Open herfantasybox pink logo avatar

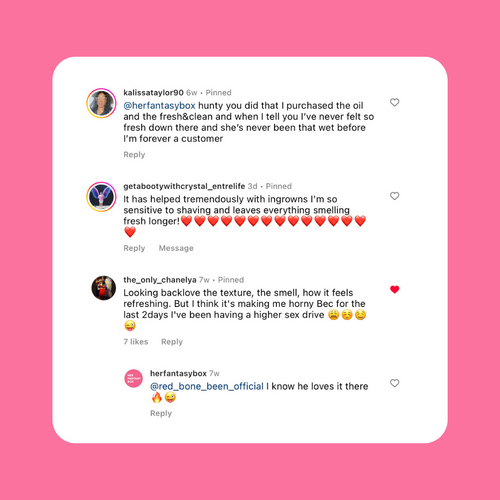[134, 379]
